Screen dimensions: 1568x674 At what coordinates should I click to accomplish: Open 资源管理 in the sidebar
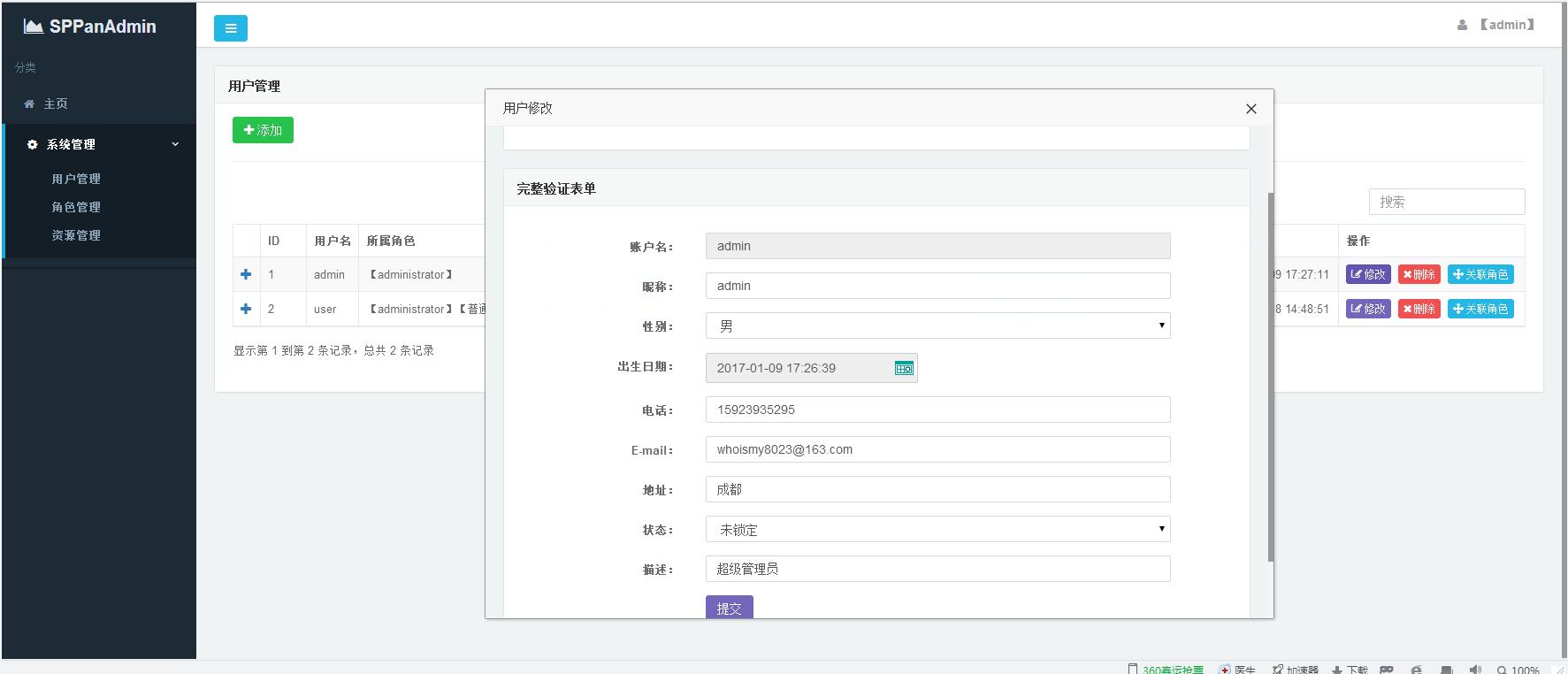click(76, 235)
